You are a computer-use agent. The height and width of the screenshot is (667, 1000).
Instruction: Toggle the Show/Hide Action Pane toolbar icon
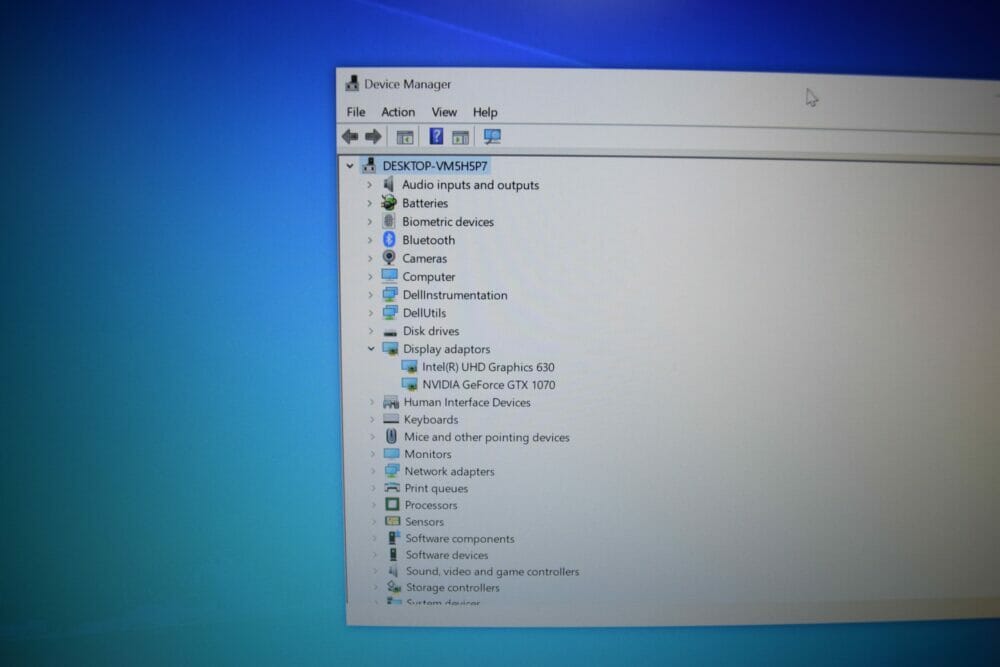tap(460, 136)
